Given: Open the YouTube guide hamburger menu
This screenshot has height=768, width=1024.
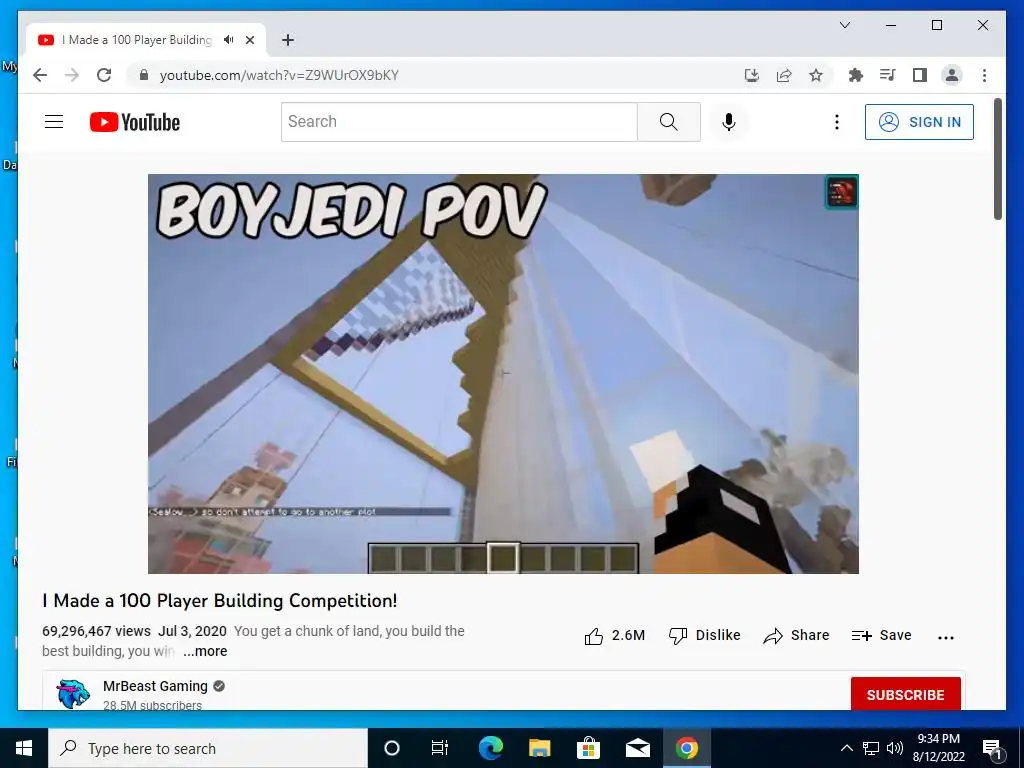Looking at the screenshot, I should [54, 122].
